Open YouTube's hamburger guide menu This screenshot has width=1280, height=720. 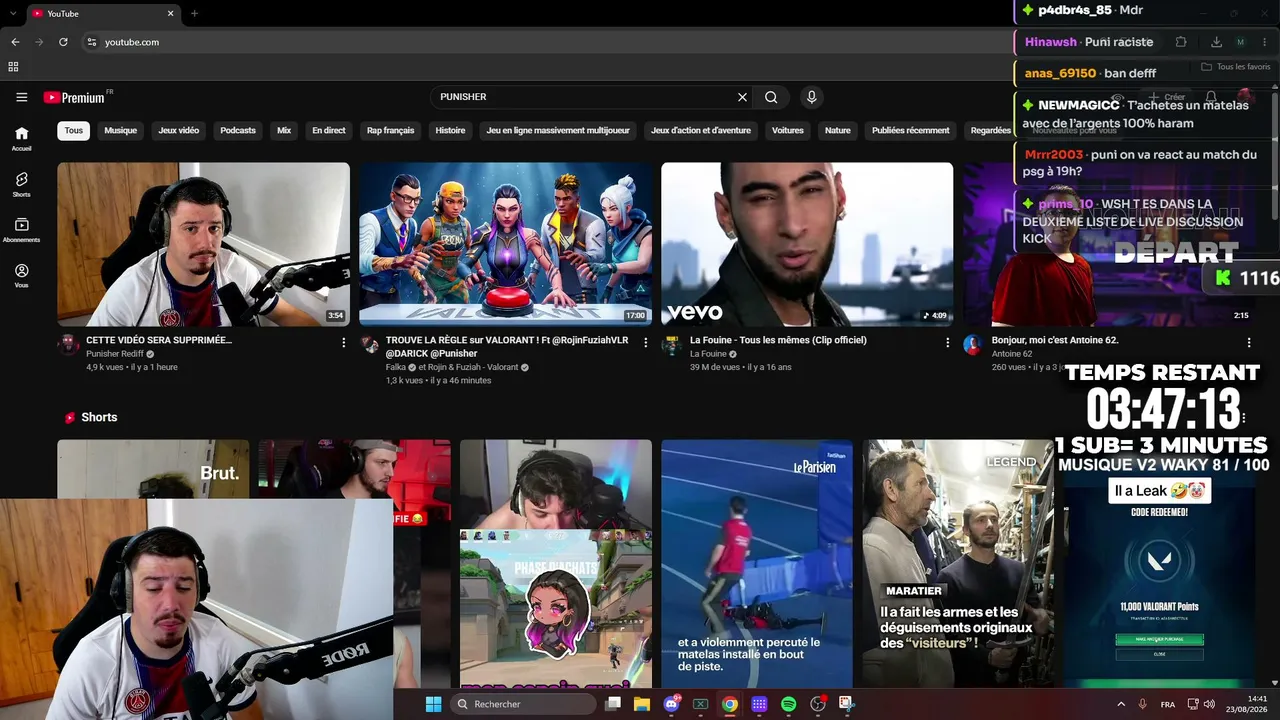(21, 97)
